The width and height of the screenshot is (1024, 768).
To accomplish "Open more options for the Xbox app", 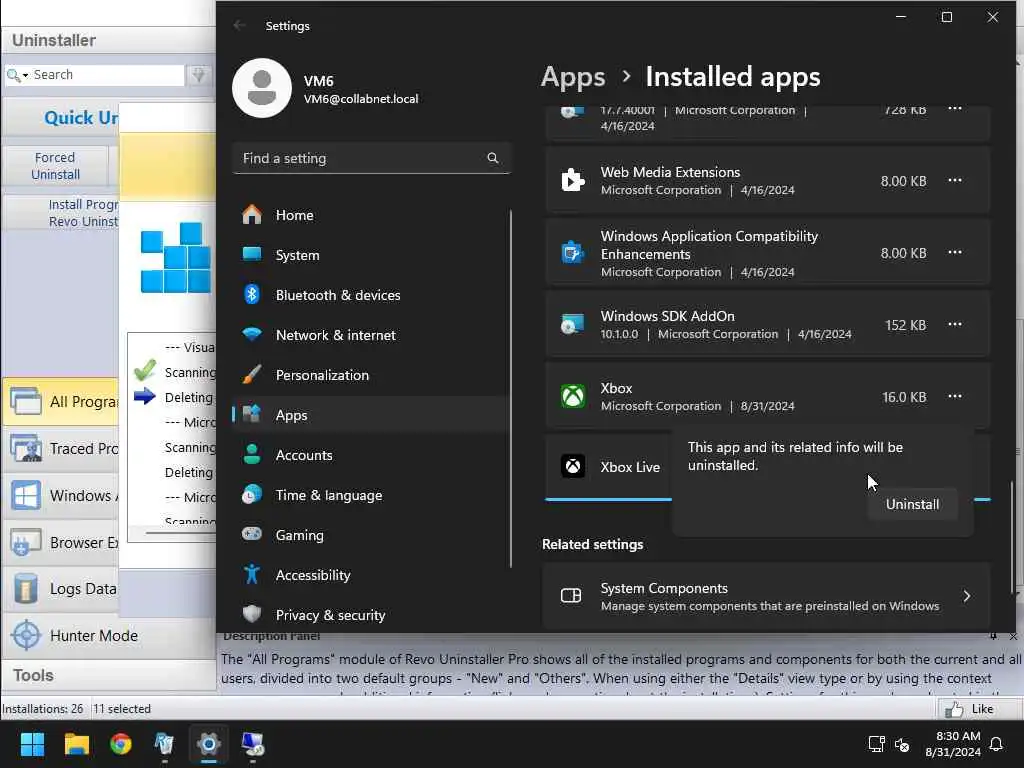I will pos(955,396).
